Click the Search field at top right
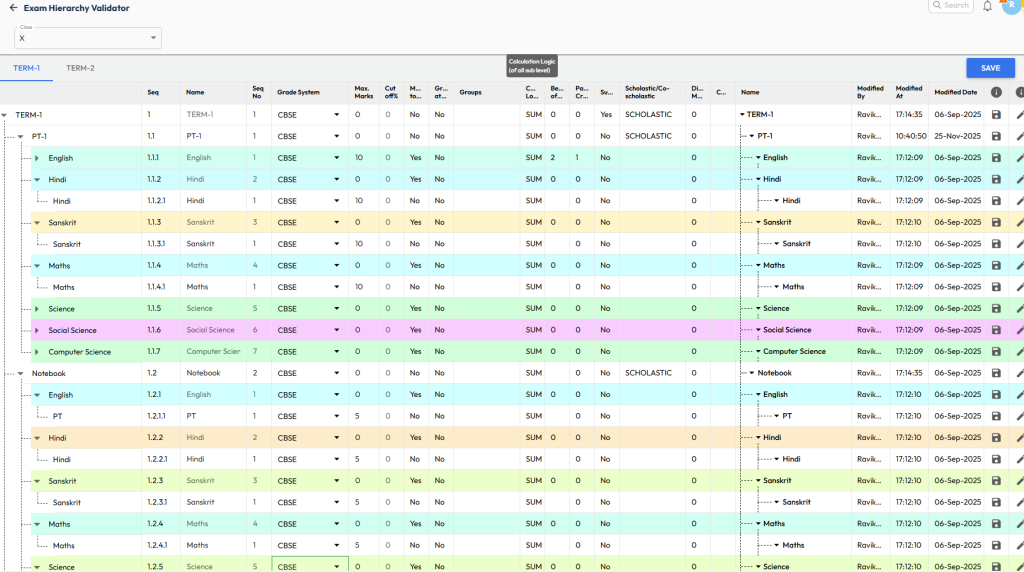1024x572 pixels. coord(950,6)
